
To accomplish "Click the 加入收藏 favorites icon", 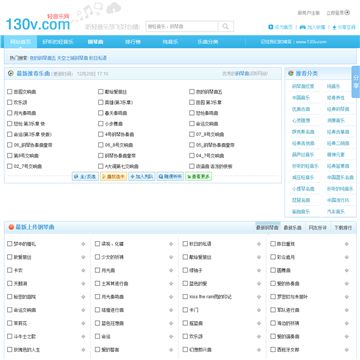I will [x=302, y=27].
